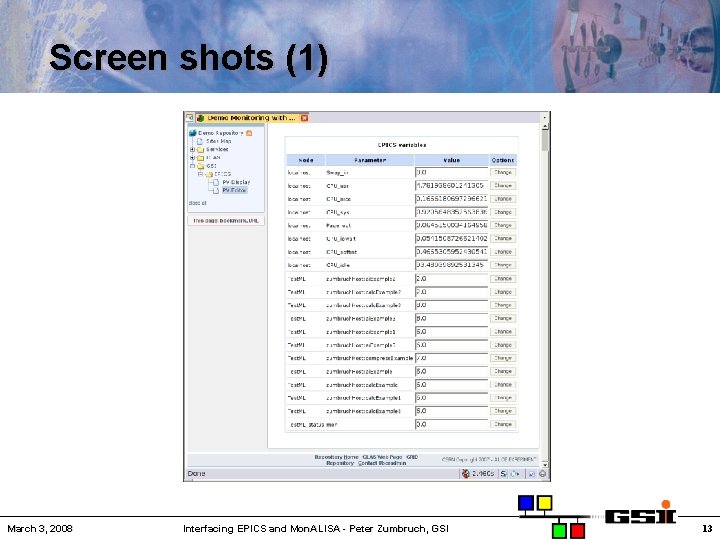Click Change button for CPU_idle row
The height and width of the screenshot is (540, 720).
click(503, 265)
